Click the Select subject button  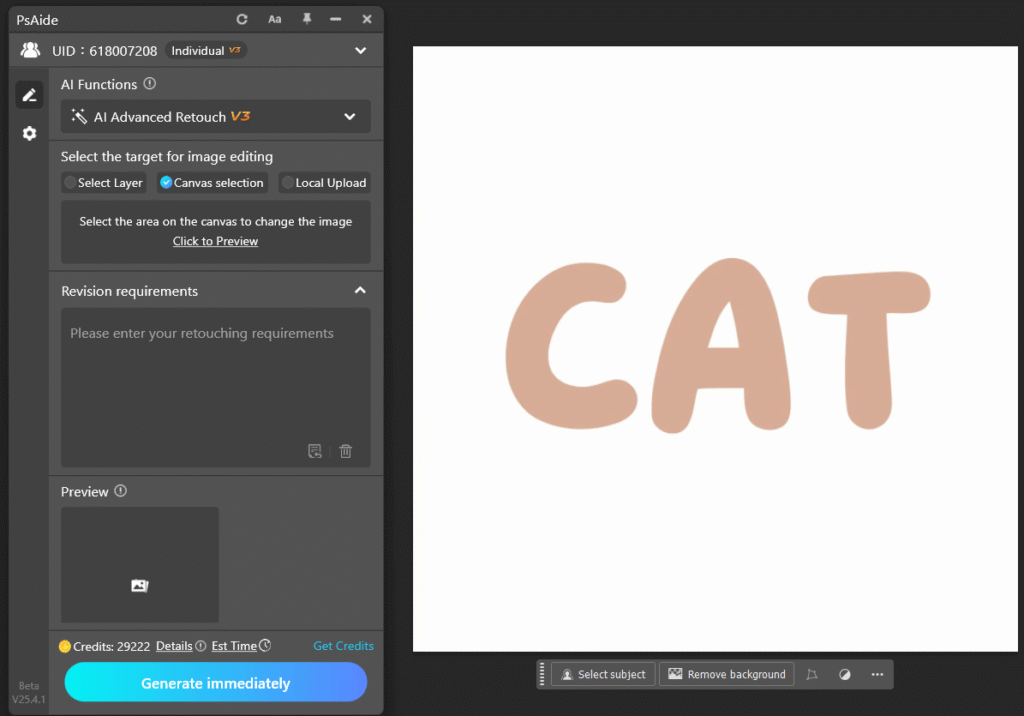603,674
